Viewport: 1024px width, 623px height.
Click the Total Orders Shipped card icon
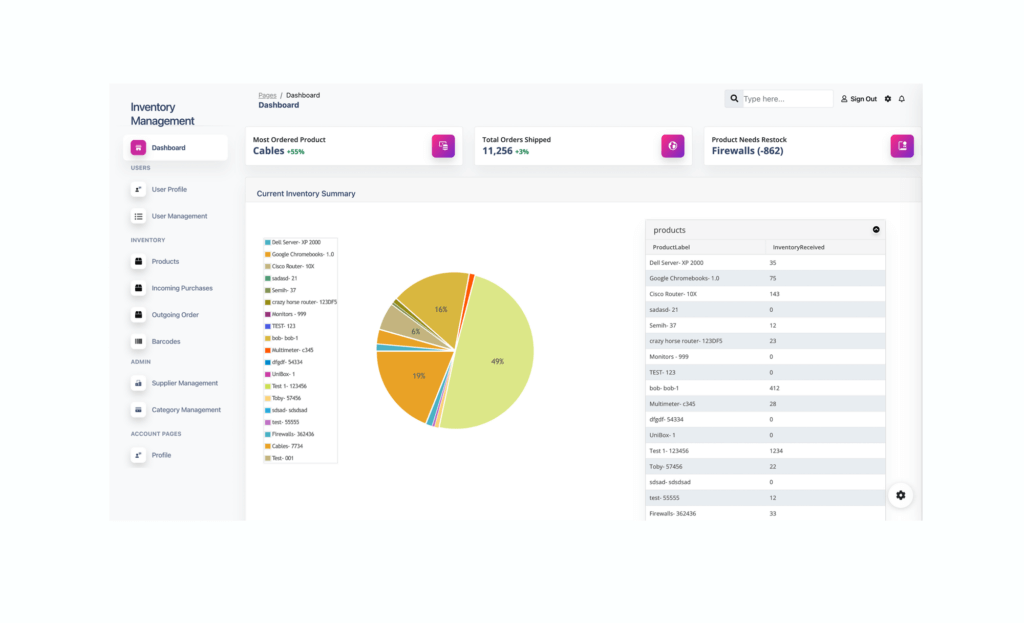[x=673, y=146]
